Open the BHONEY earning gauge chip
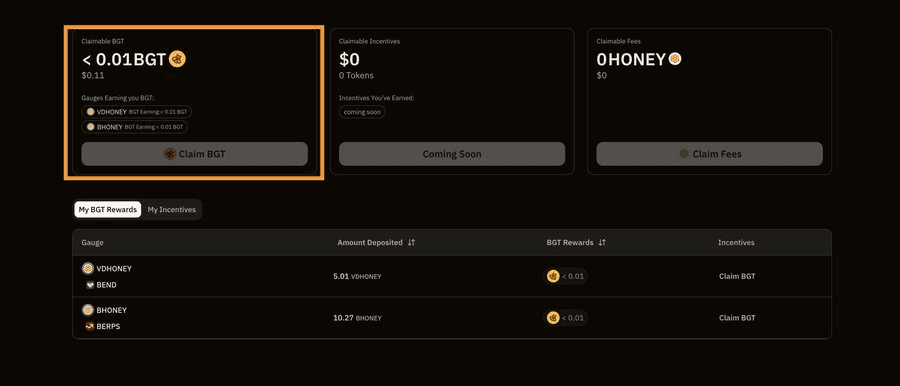This screenshot has height=386, width=900. [x=134, y=126]
